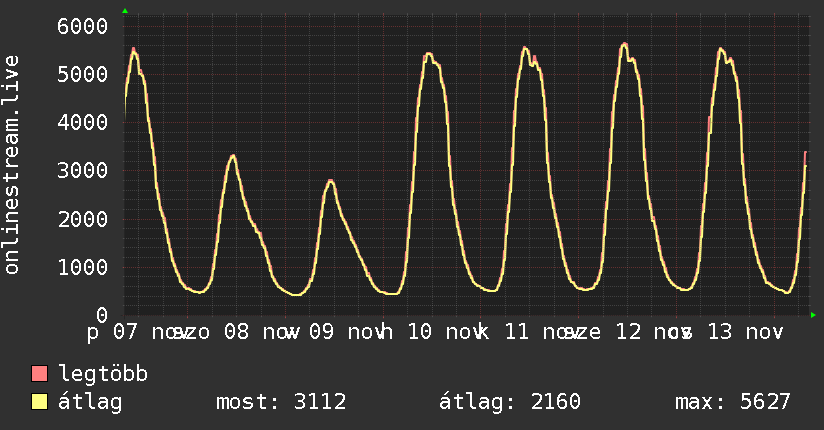Image resolution: width=824 pixels, height=430 pixels.
Task: Click the "max: 5627" statistic
Action: tap(733, 403)
